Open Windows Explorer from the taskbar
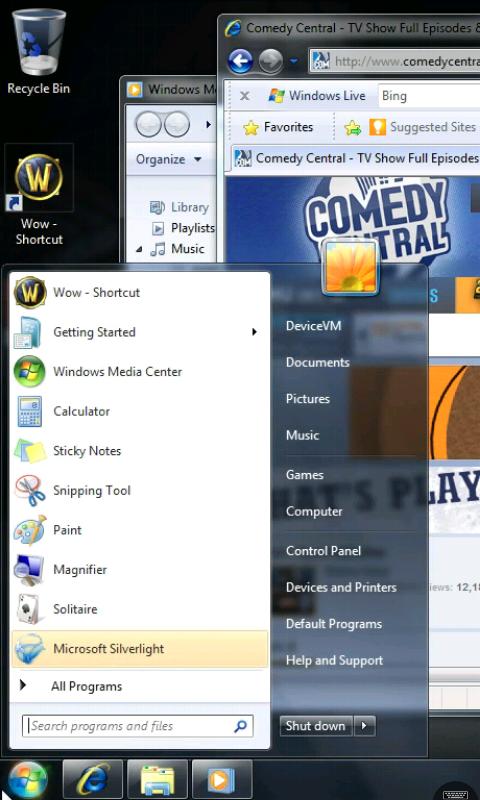 (158, 780)
